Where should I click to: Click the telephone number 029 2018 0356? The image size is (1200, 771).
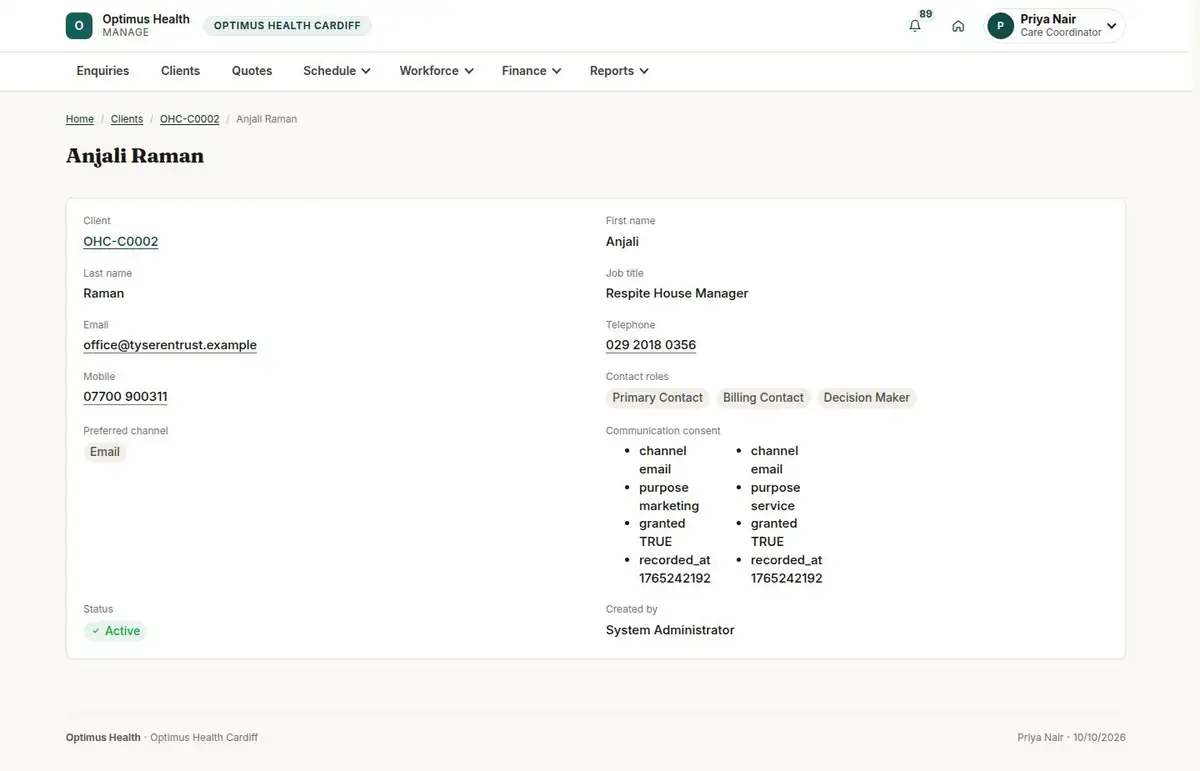[651, 345]
